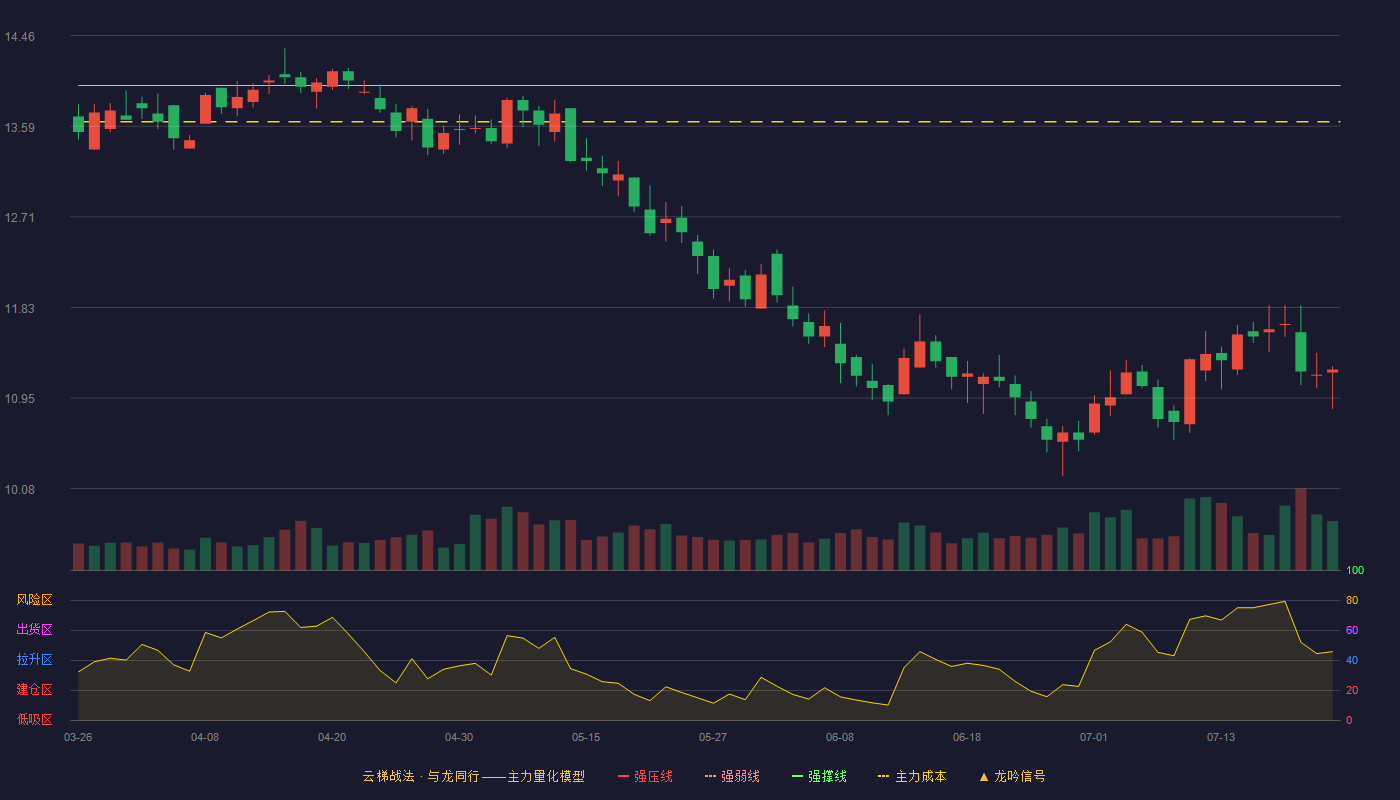The height and width of the screenshot is (800, 1400).
Task: Select the 拉升区 zone label
Action: pos(34,660)
